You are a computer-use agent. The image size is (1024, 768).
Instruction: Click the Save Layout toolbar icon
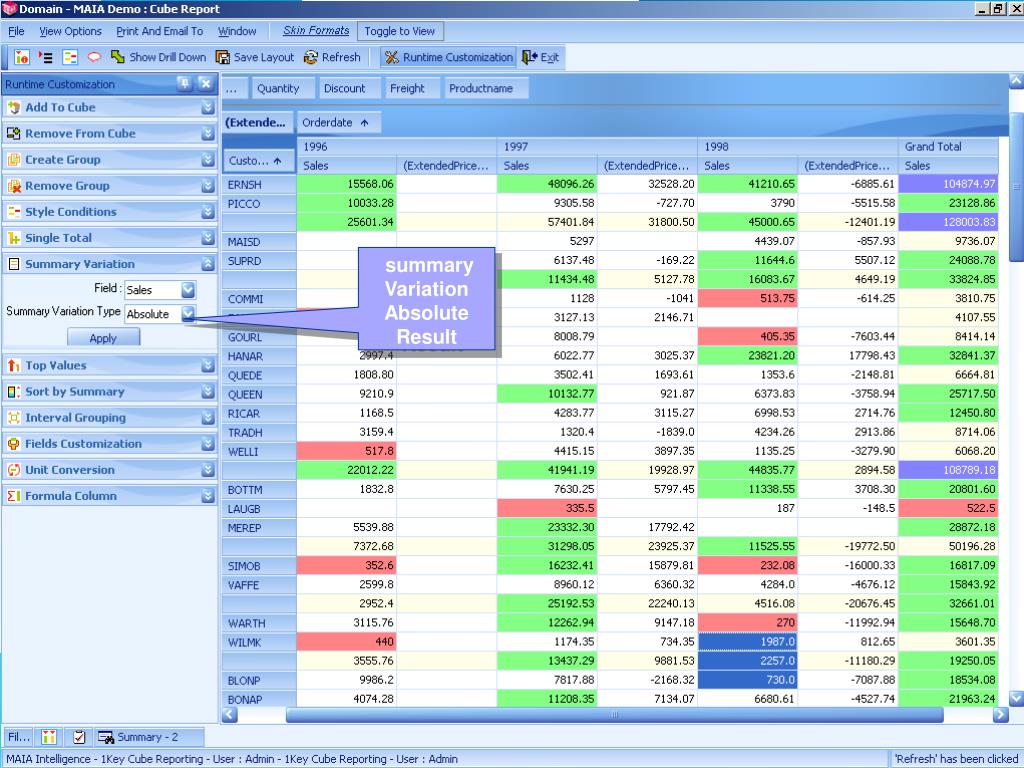(223, 58)
